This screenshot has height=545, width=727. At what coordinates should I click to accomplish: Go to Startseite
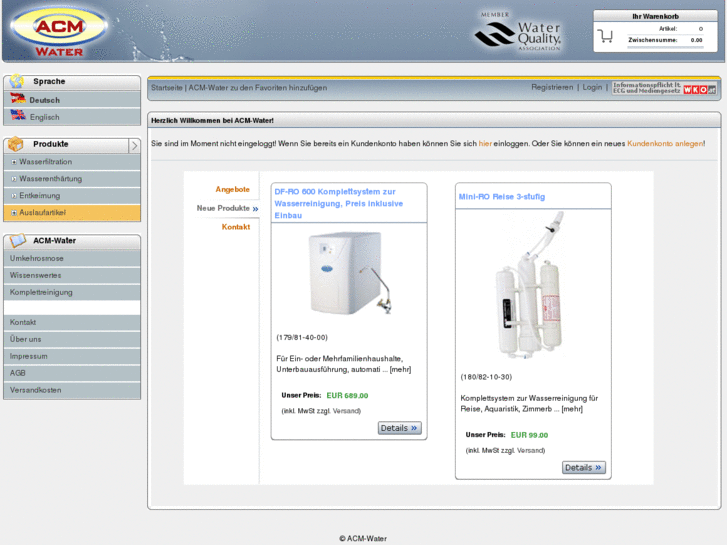point(166,88)
